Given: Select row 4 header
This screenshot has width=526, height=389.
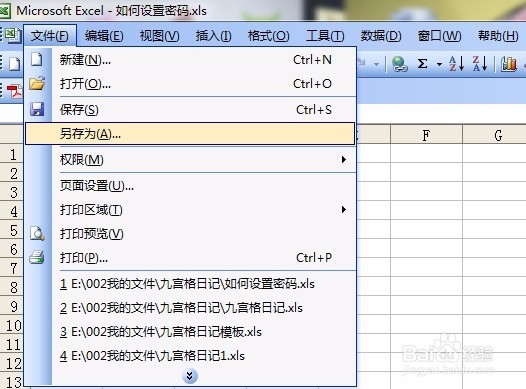Looking at the screenshot, I should [x=12, y=211].
